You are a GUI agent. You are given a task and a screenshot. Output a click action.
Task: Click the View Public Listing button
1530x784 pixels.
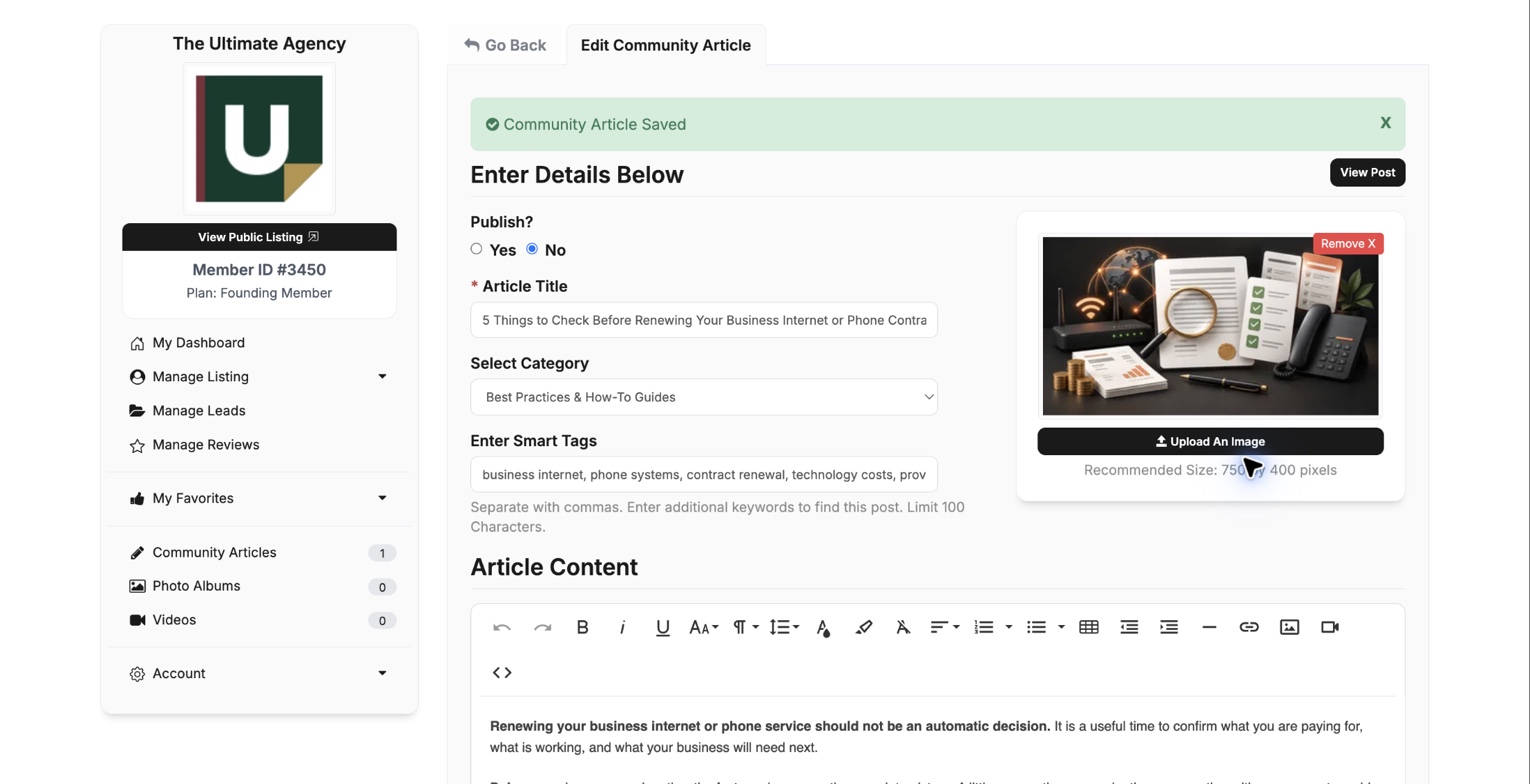259,237
